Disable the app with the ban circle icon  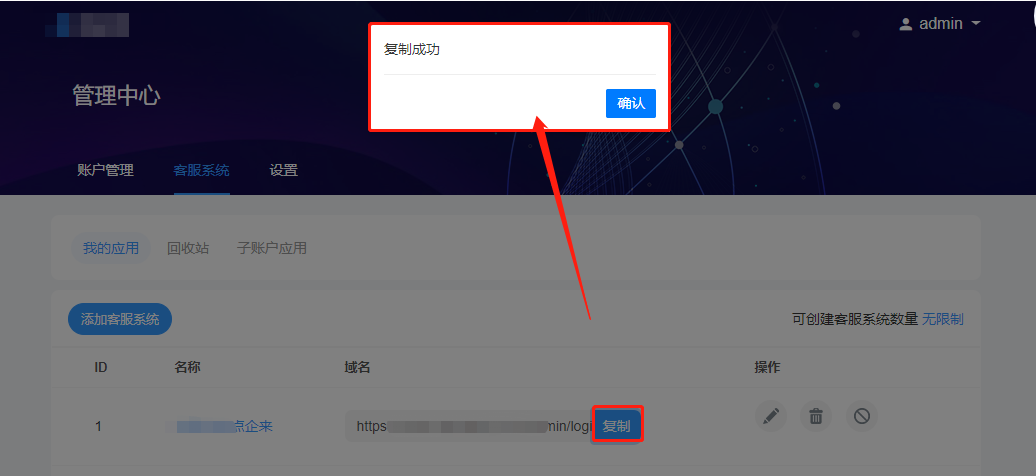(862, 416)
